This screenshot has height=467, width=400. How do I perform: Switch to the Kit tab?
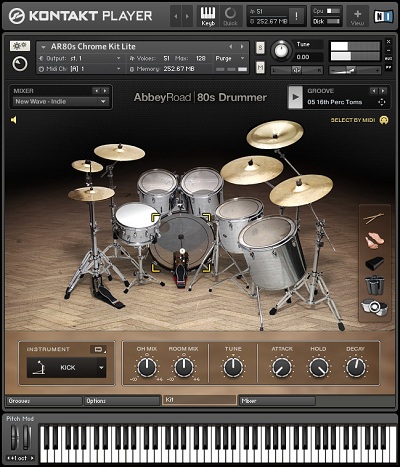(199, 400)
